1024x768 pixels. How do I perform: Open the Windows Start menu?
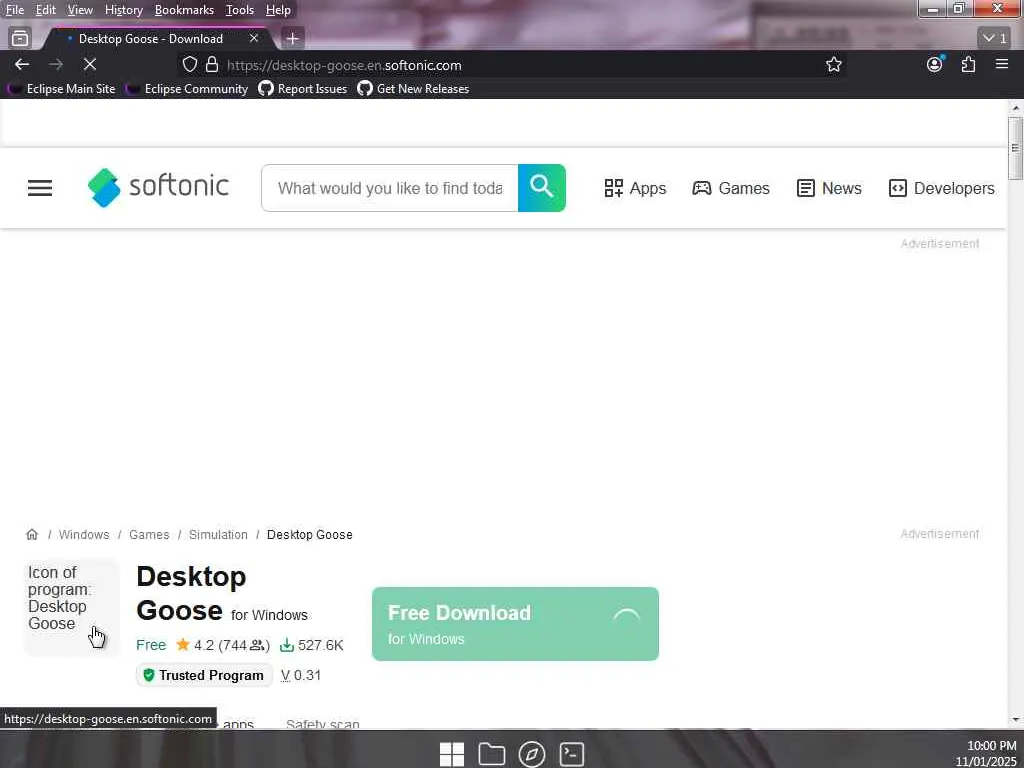point(452,754)
